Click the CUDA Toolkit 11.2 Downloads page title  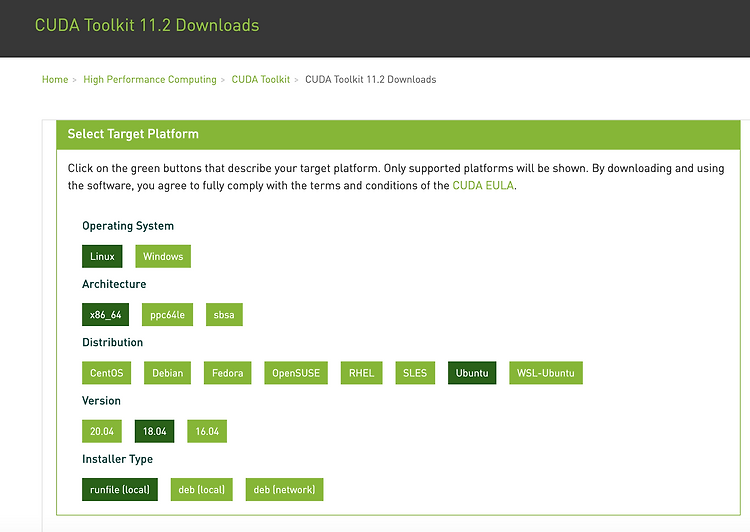pyautogui.click(x=147, y=25)
